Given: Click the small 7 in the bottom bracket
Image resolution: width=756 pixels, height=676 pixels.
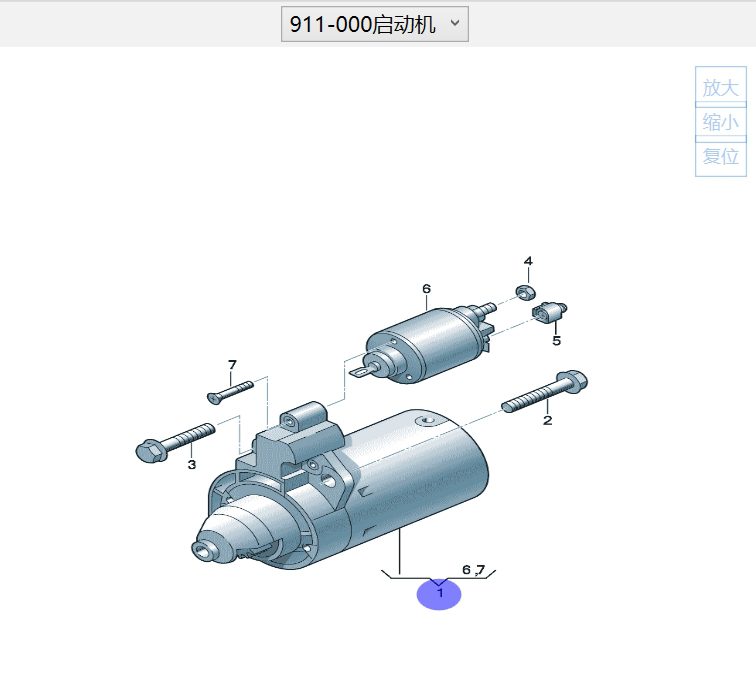Looking at the screenshot, I should (480, 569).
